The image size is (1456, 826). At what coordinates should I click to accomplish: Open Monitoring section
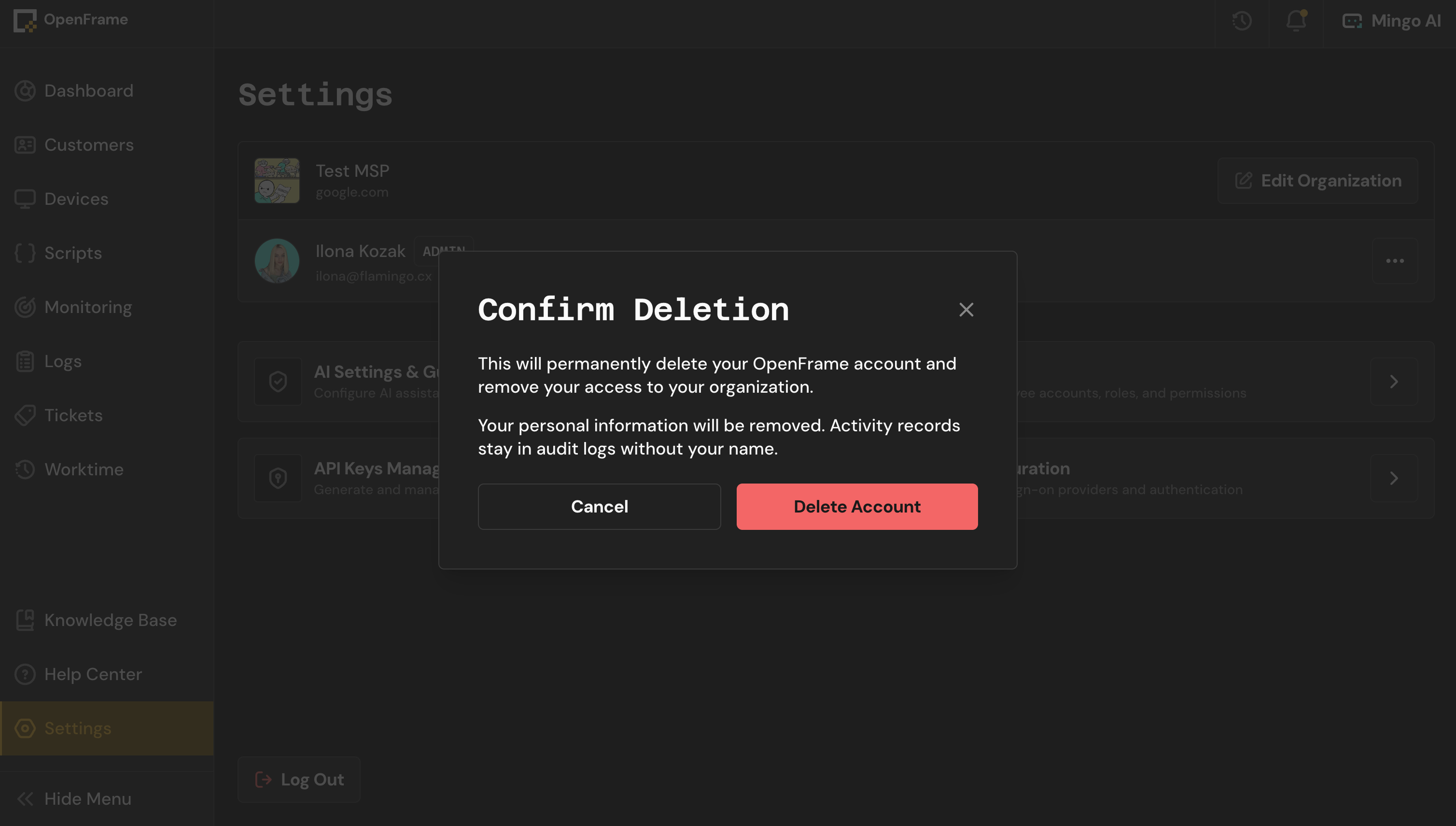coord(107,307)
